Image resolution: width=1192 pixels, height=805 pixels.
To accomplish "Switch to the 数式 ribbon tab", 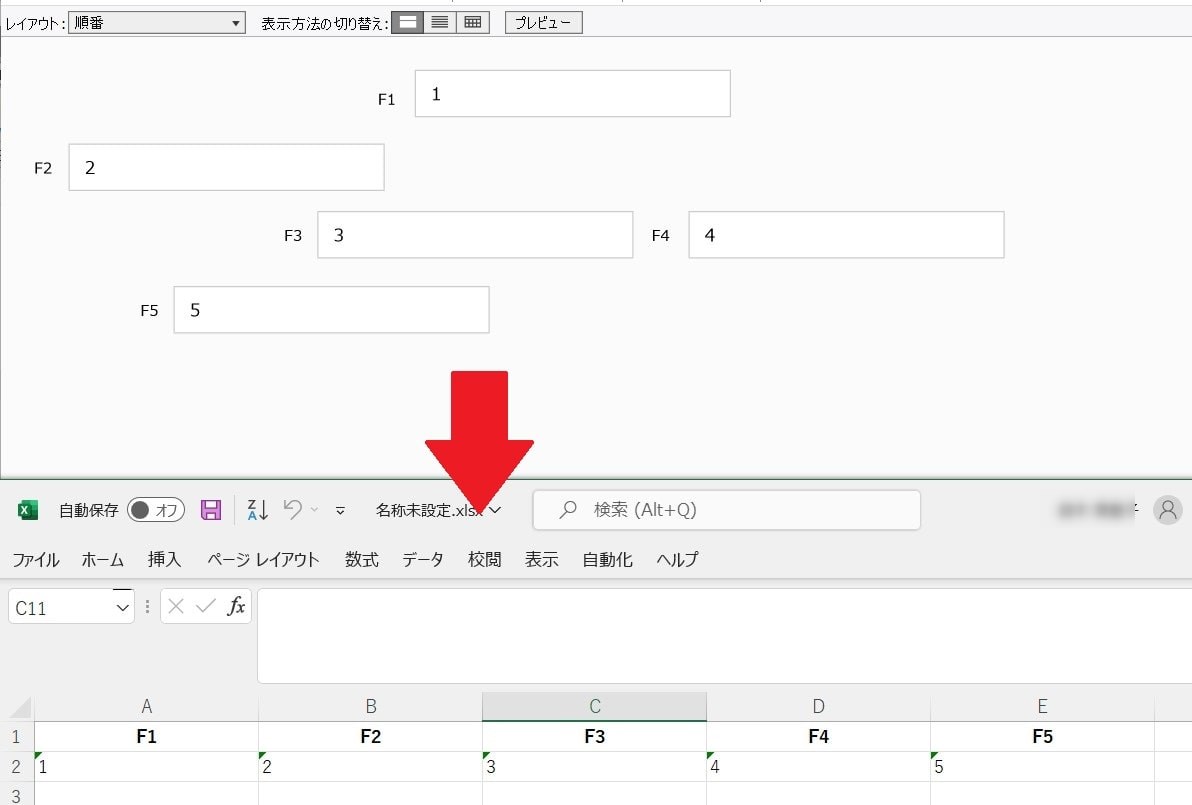I will [x=361, y=560].
